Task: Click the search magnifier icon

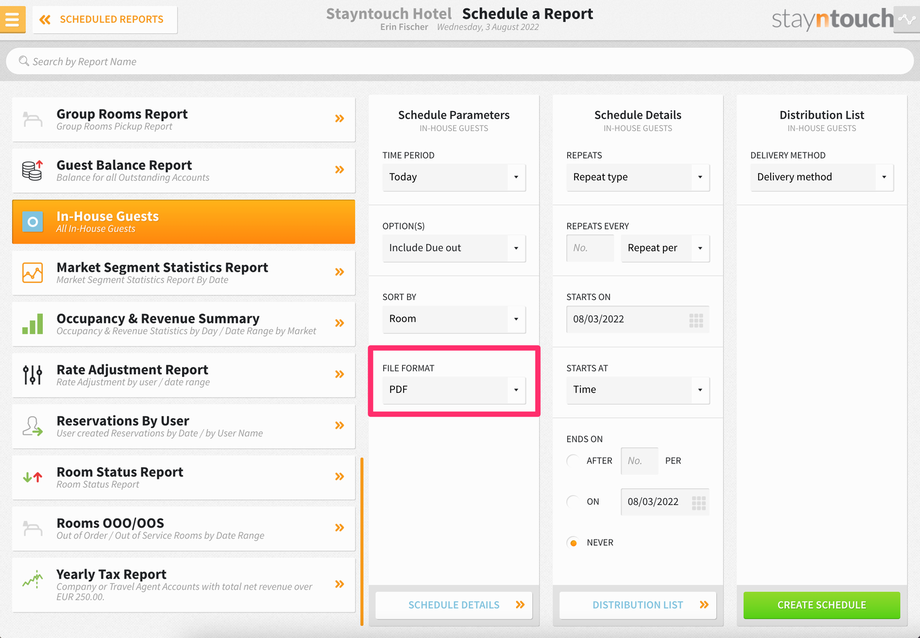Action: pyautogui.click(x=23, y=61)
